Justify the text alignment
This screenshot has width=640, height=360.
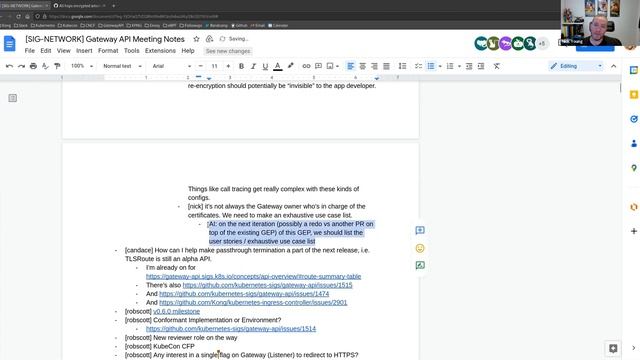click(x=386, y=66)
